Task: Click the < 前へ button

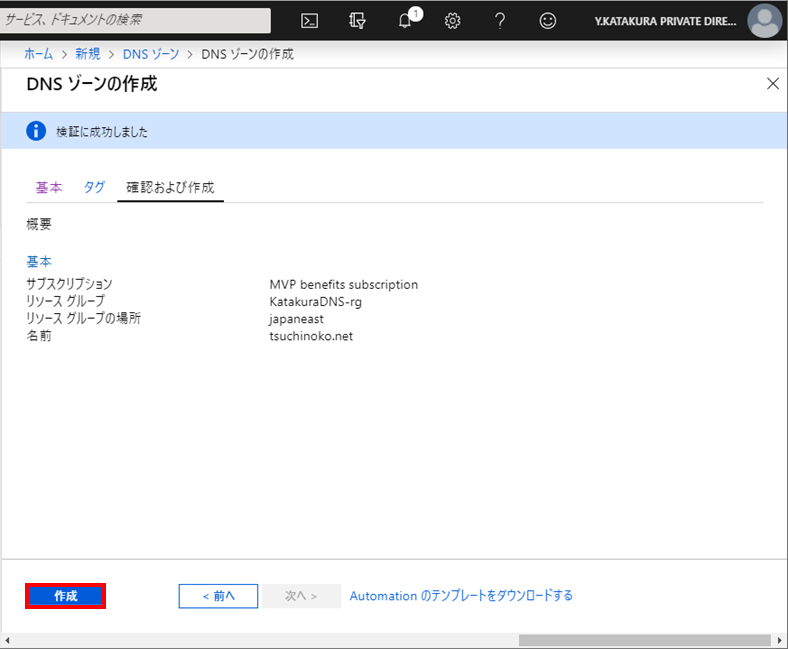Action: coord(218,596)
